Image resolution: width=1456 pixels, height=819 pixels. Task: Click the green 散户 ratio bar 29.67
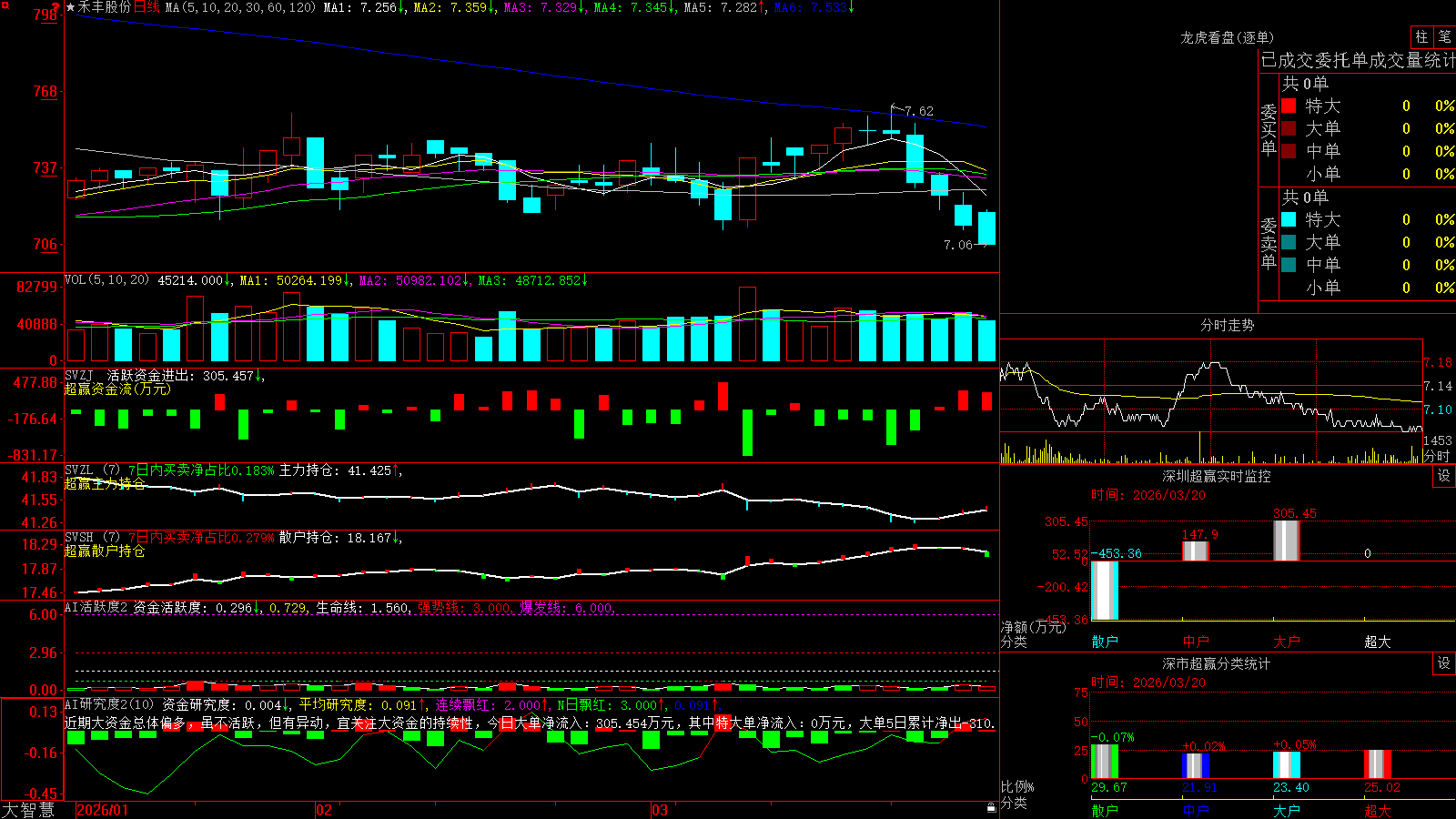[1105, 762]
